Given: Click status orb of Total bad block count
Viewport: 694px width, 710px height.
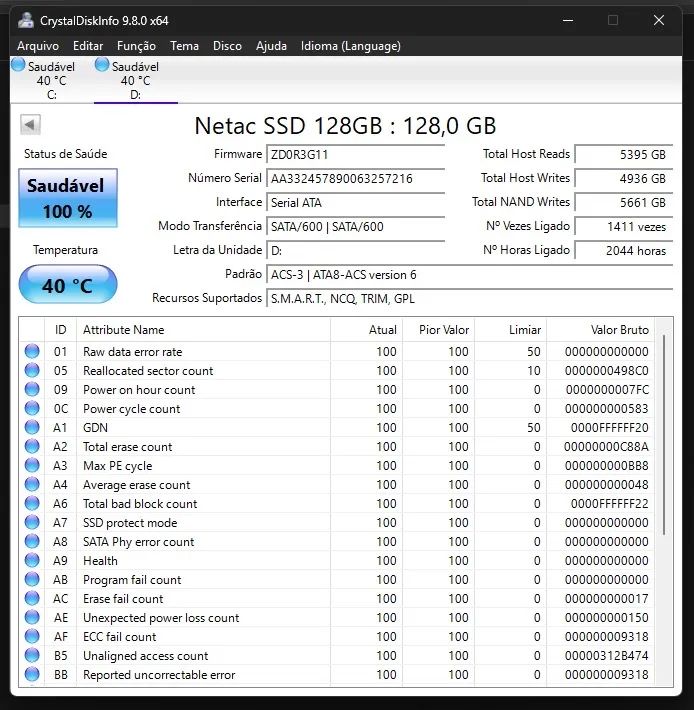Looking at the screenshot, I should click(x=32, y=504).
